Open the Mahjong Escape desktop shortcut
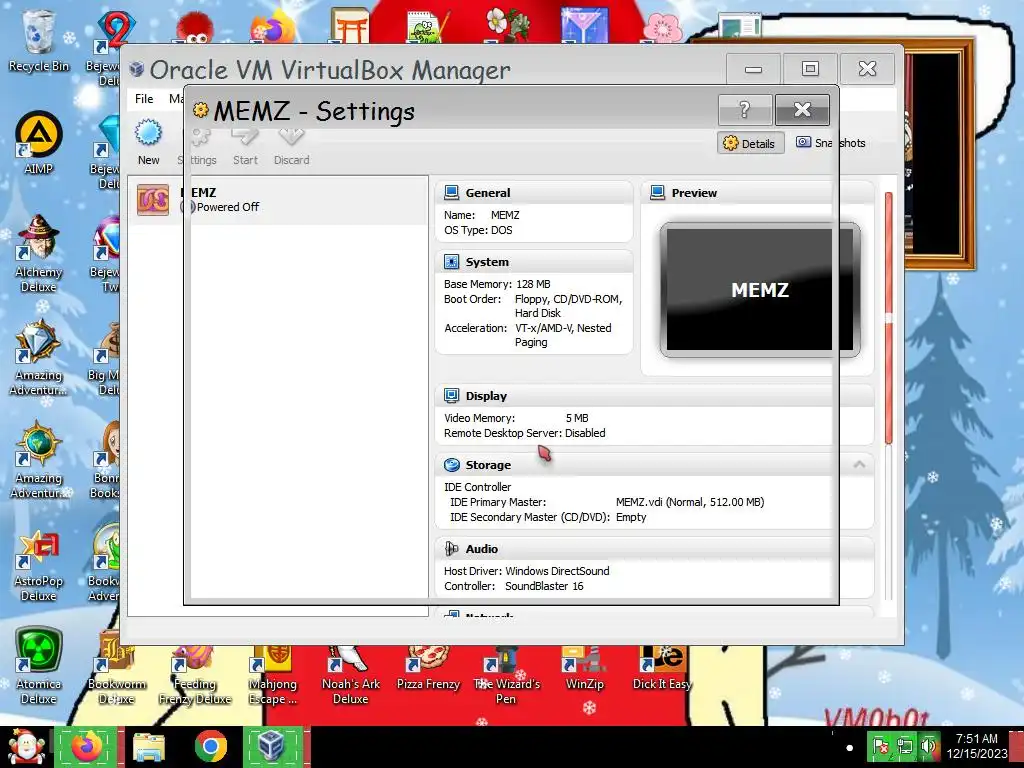Image resolution: width=1024 pixels, height=768 pixels. [x=272, y=676]
